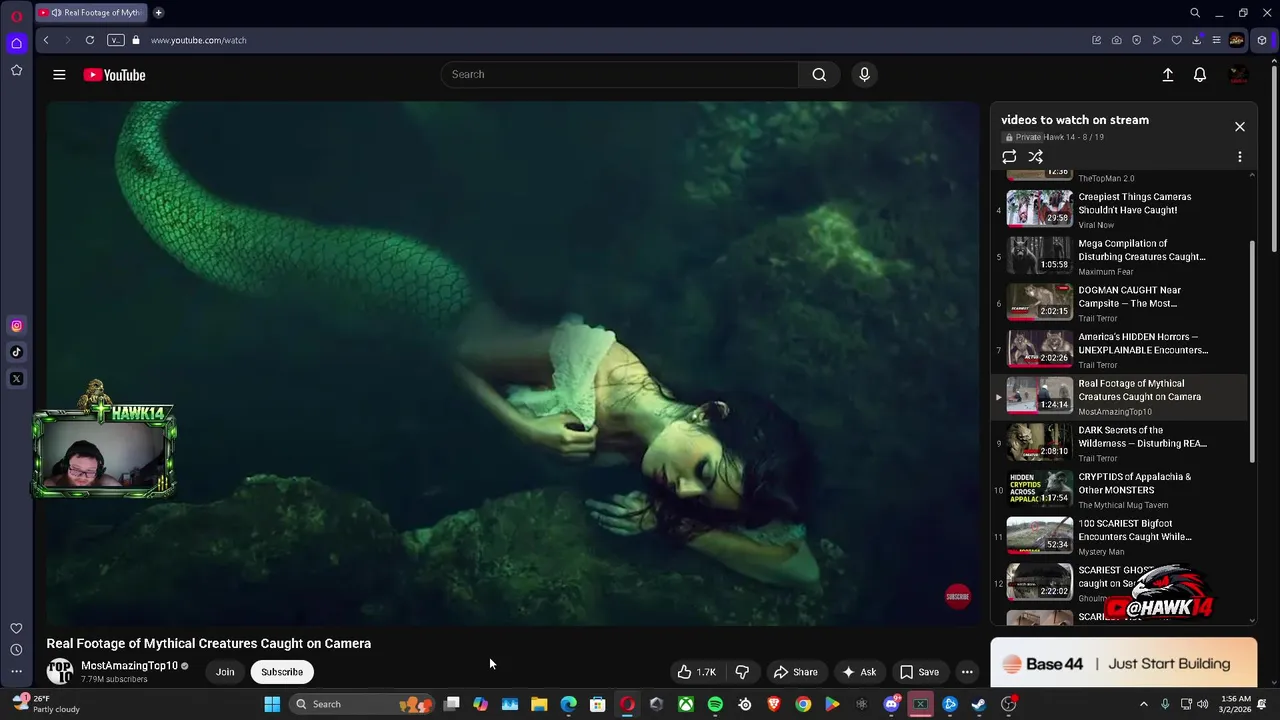This screenshot has width=1280, height=720.
Task: Open the MostAmazingTop10 channel name link
Action: [129, 666]
